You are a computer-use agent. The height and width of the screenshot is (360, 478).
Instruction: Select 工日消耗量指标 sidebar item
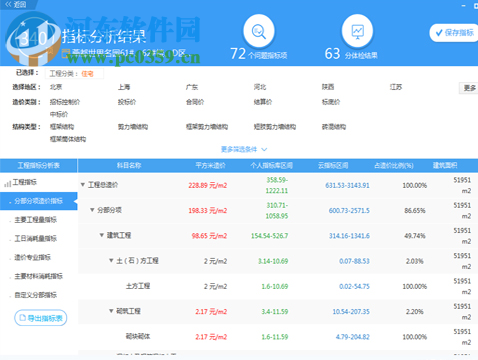(36, 238)
